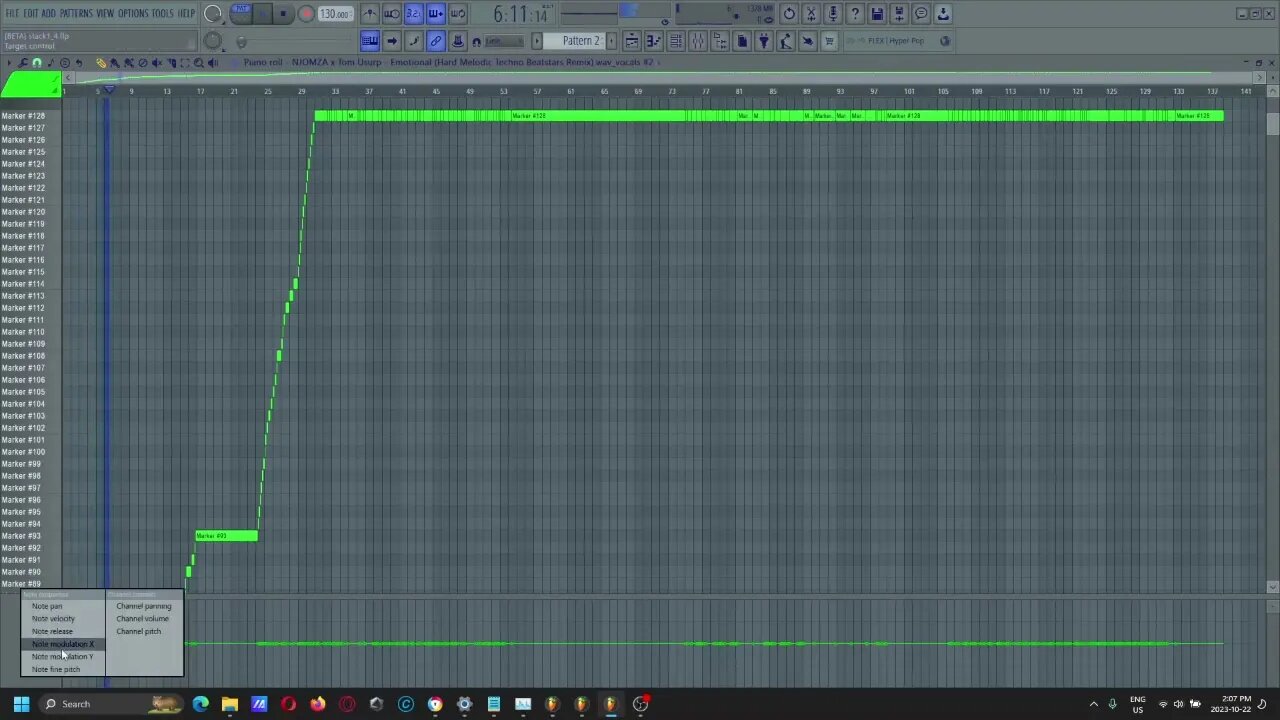Image resolution: width=1280 pixels, height=720 pixels.
Task: Open the channel rack icon
Action: (675, 41)
